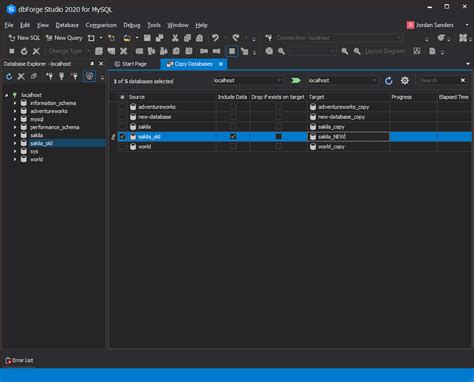Click the green copy arrow between servers
Image resolution: width=474 pixels, height=382 pixels.
[296, 81]
